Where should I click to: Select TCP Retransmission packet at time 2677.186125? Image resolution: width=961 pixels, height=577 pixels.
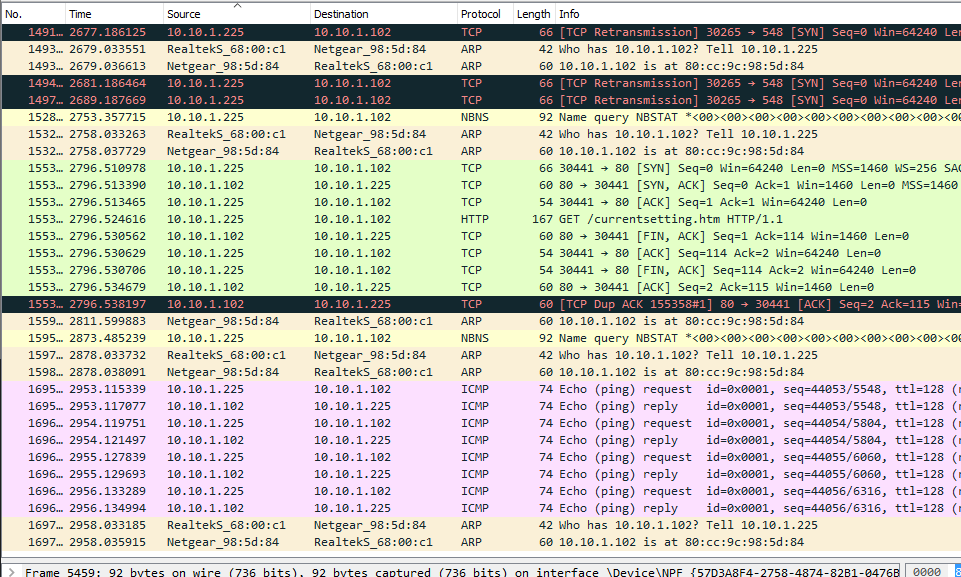point(481,32)
